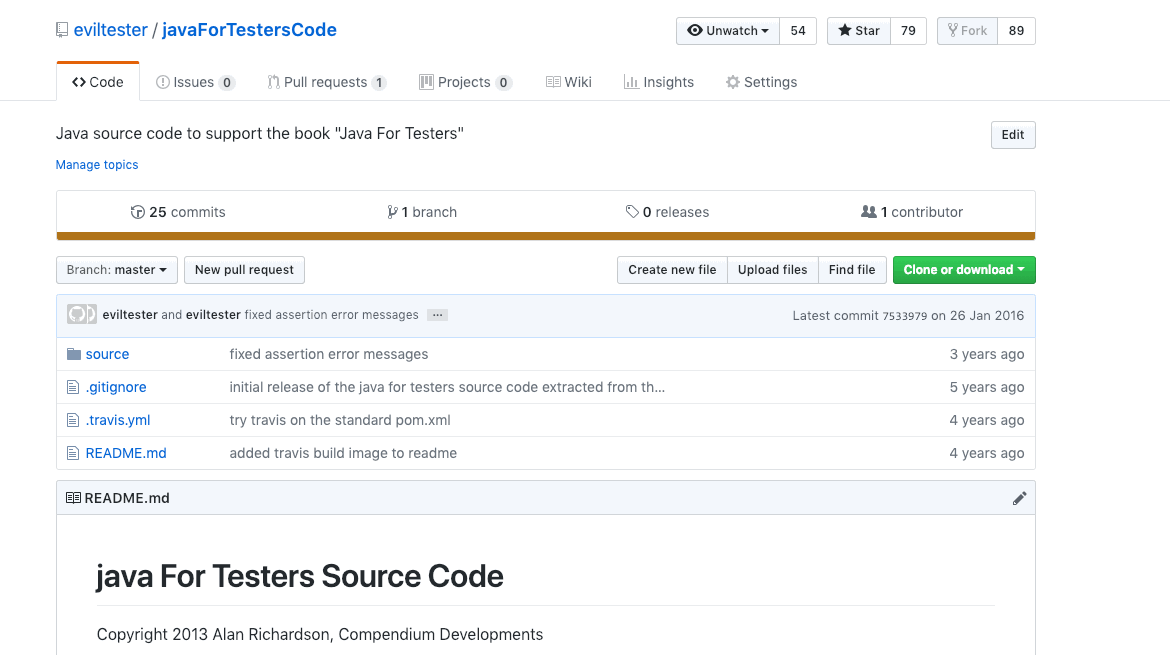Edit README with the pencil icon

tap(1019, 498)
